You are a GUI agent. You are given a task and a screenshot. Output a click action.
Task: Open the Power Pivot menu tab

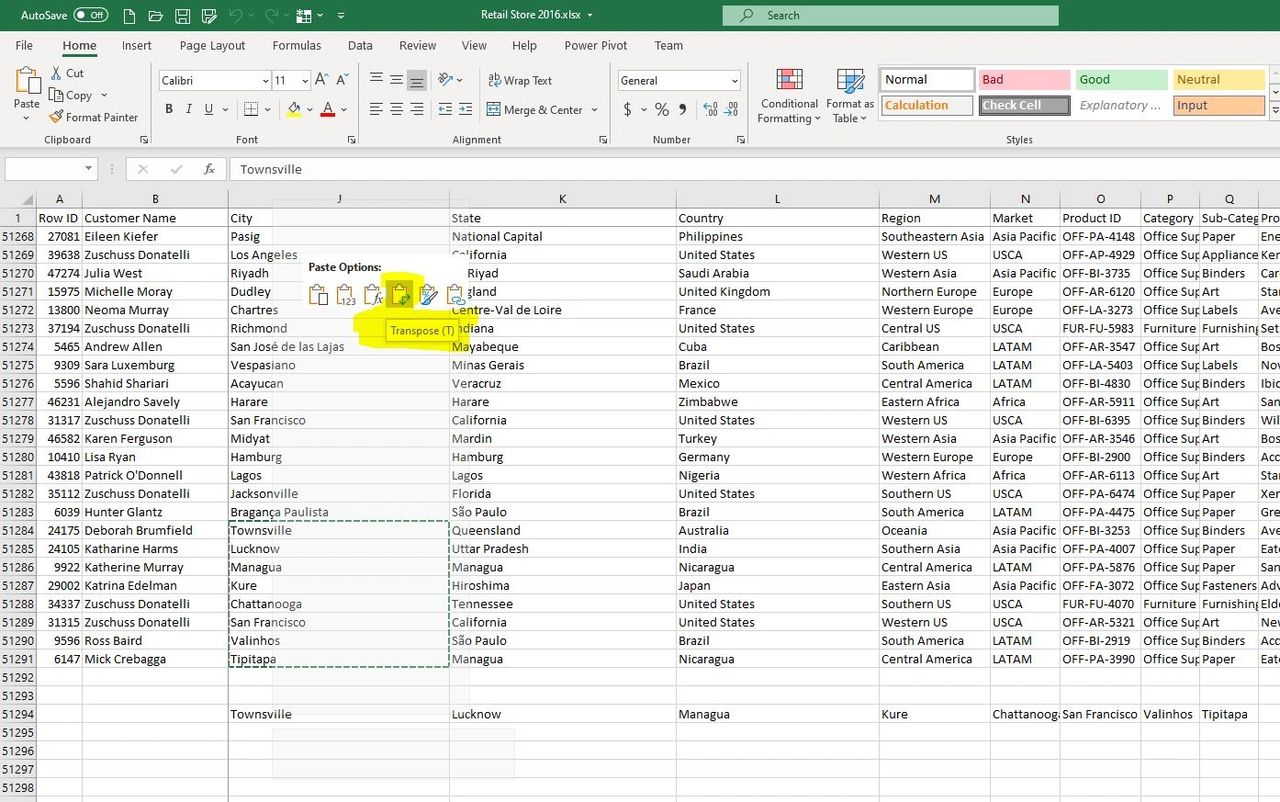pyautogui.click(x=595, y=45)
